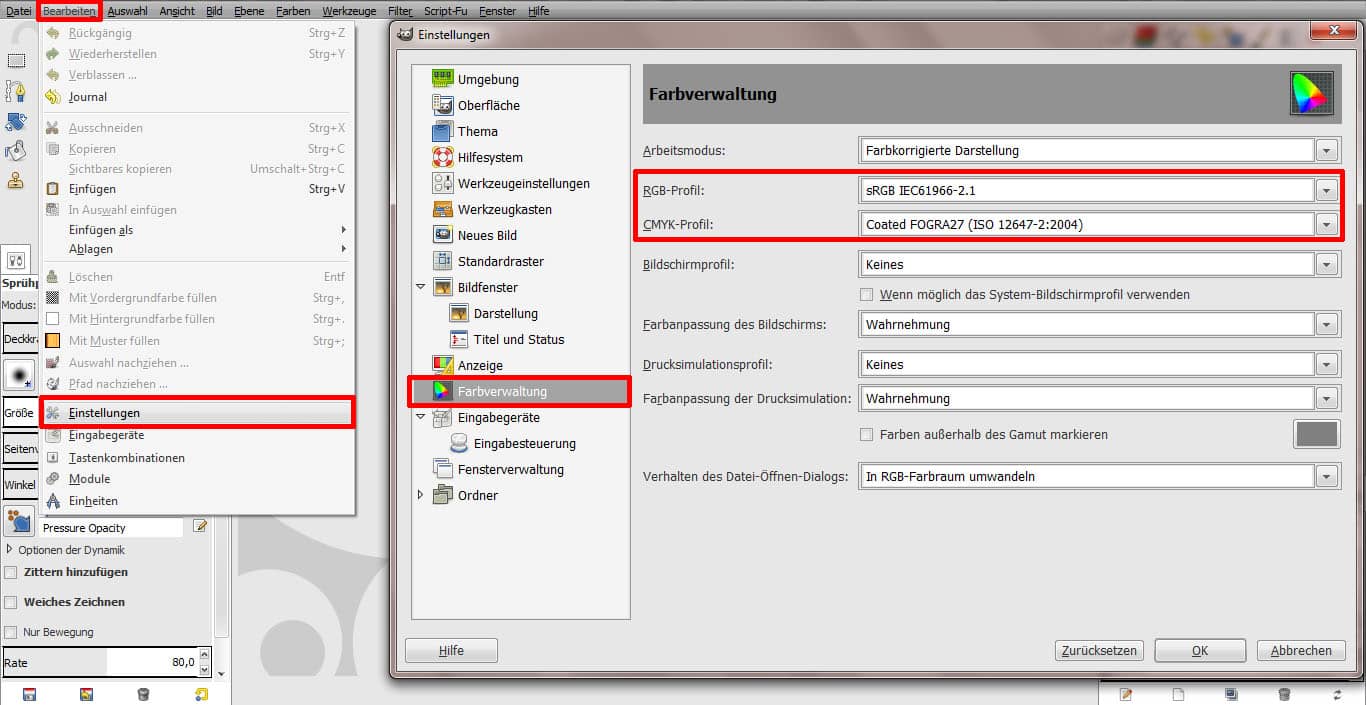Click the Anzeige icon in category list

pyautogui.click(x=442, y=365)
